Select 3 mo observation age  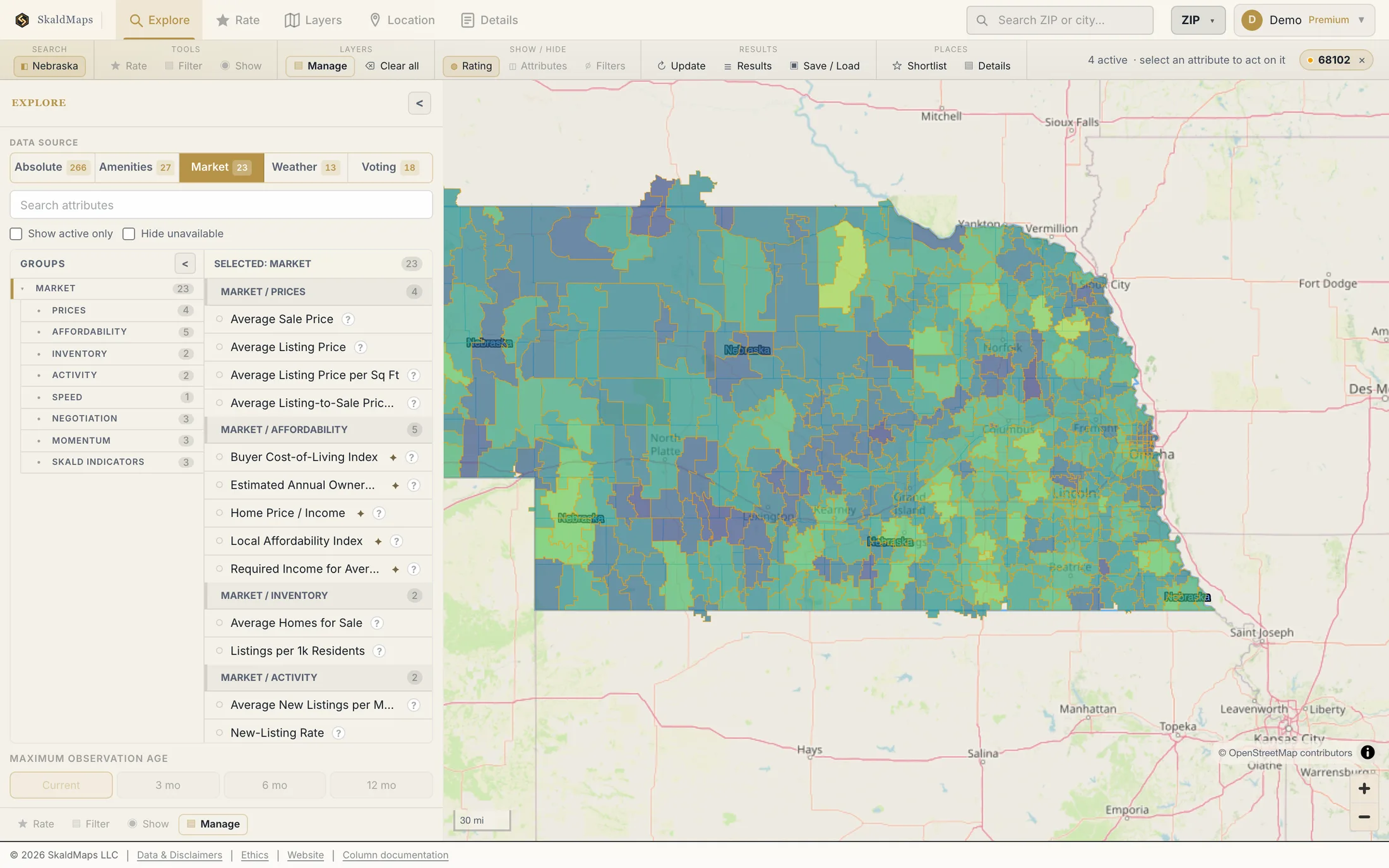168,785
